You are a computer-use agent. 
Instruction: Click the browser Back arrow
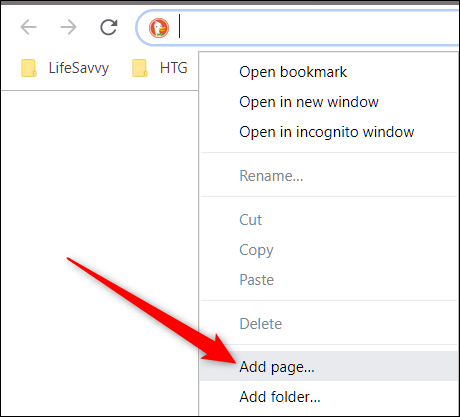point(28,27)
